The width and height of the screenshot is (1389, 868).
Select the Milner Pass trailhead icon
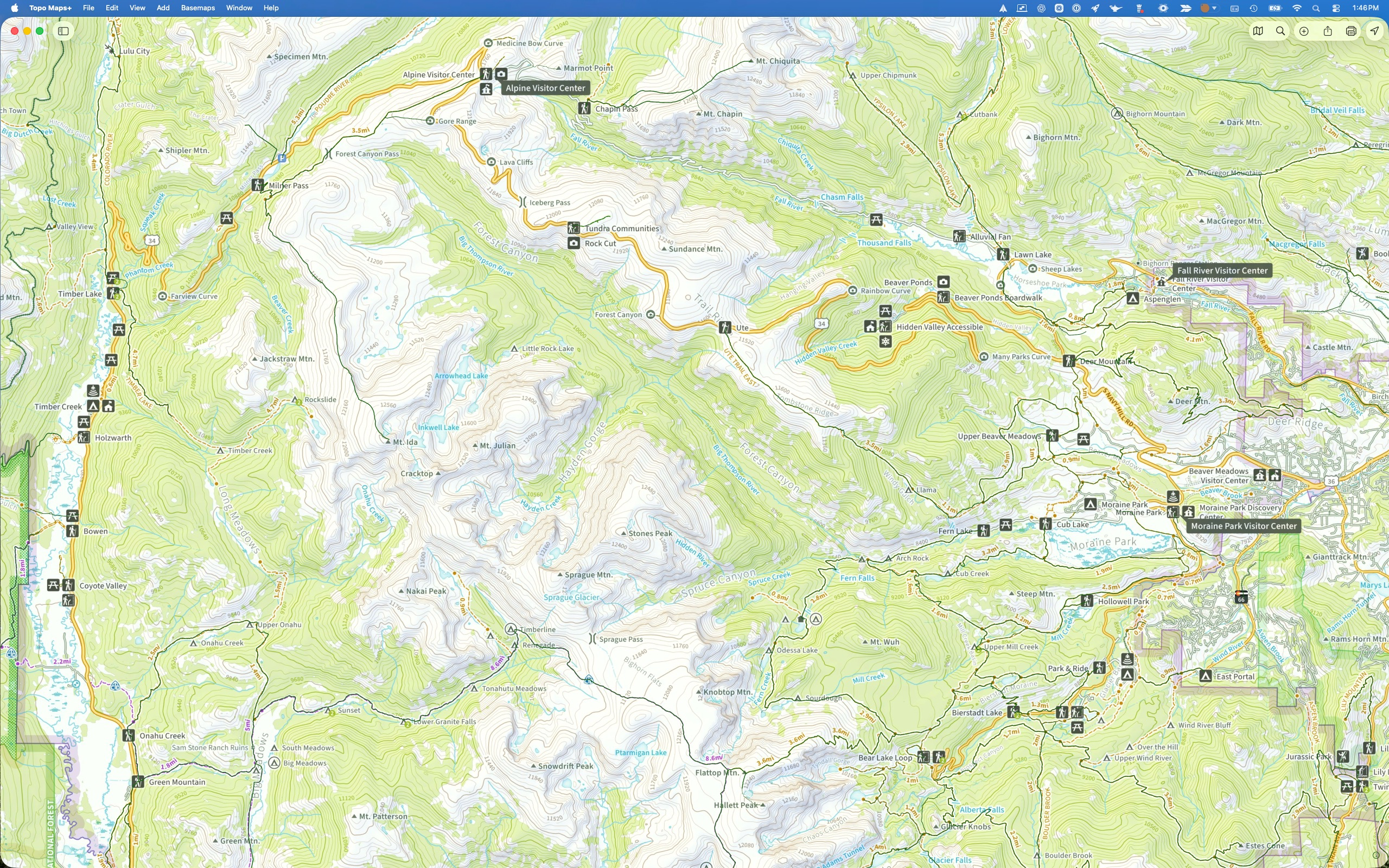258,186
